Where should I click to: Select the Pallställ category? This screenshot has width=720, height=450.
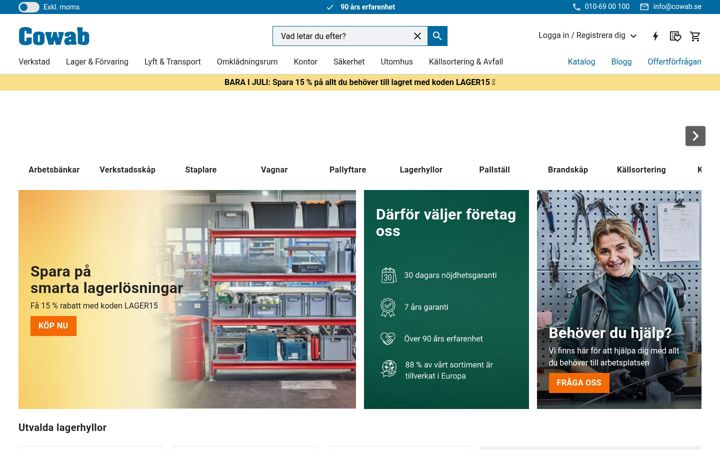click(x=495, y=169)
